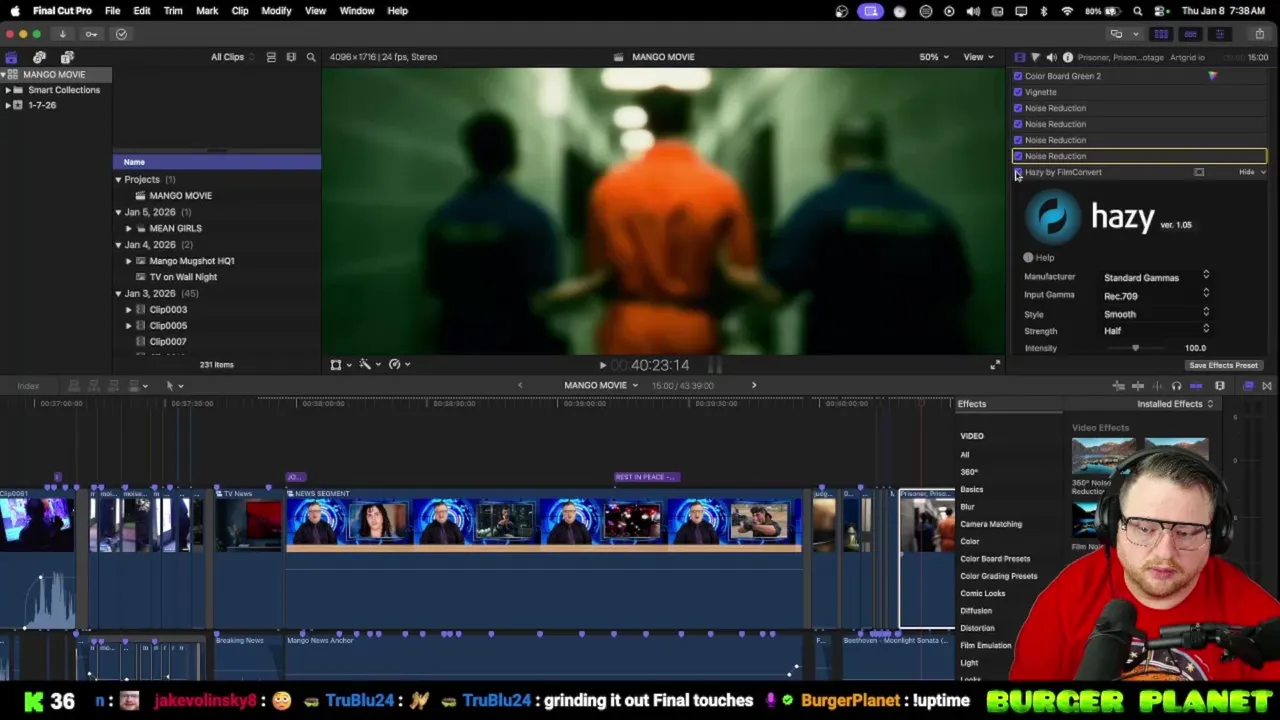Collapse the MANGO MOVIE library triangle
1280x720 pixels.
coord(5,75)
